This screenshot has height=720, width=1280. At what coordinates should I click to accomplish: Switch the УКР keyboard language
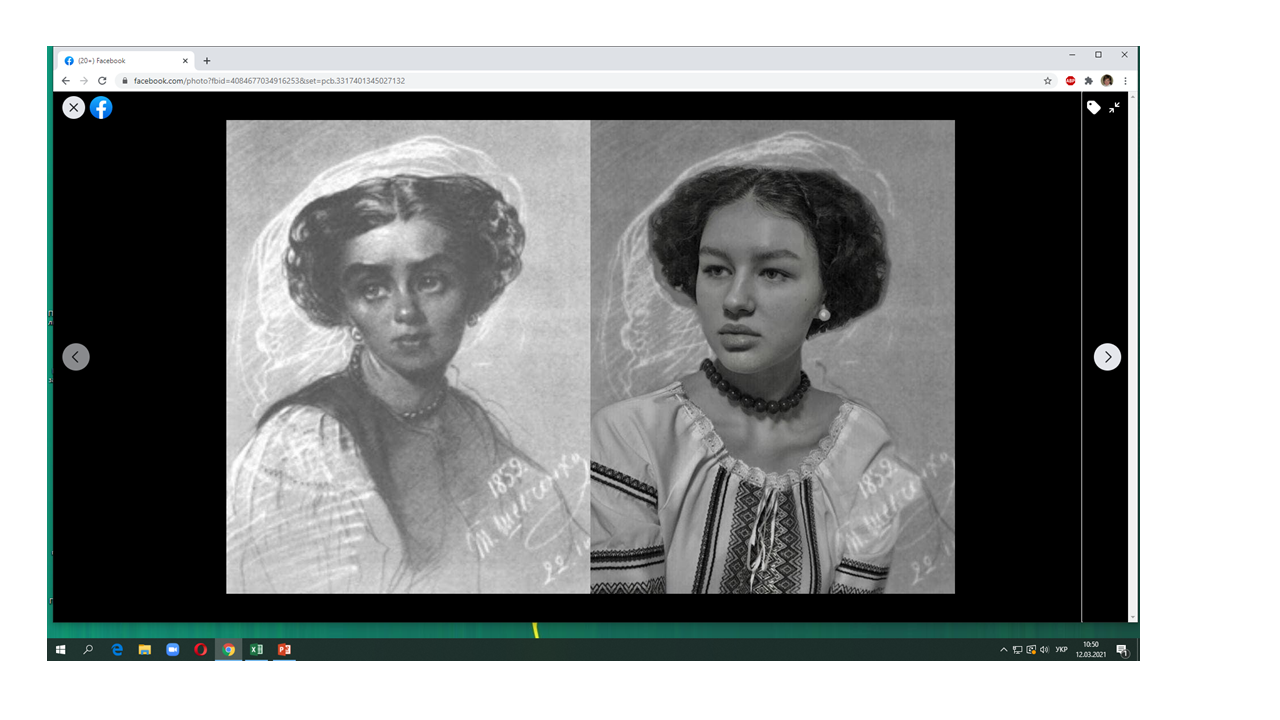[1062, 650]
